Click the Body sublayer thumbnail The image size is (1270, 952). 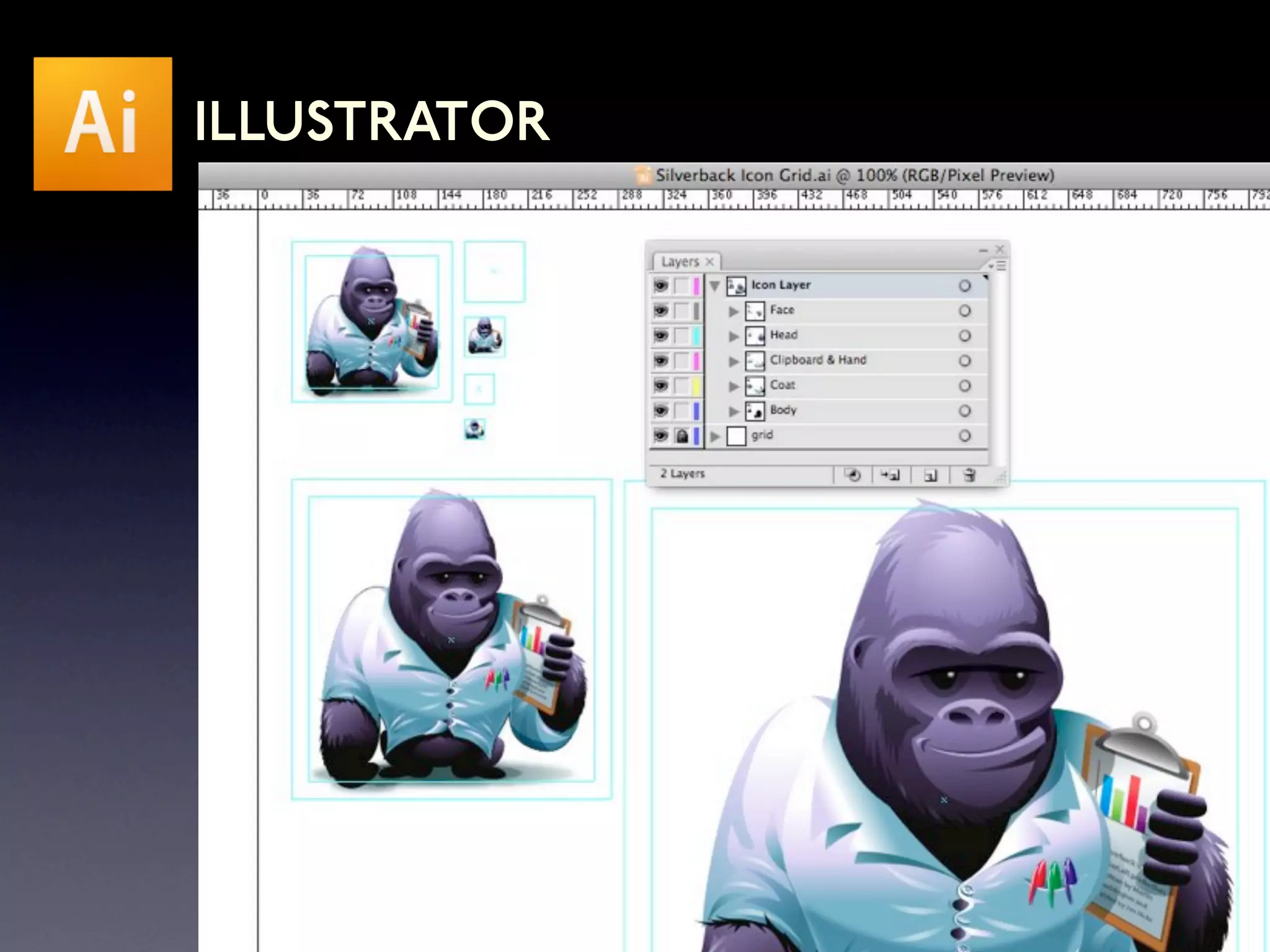(755, 411)
